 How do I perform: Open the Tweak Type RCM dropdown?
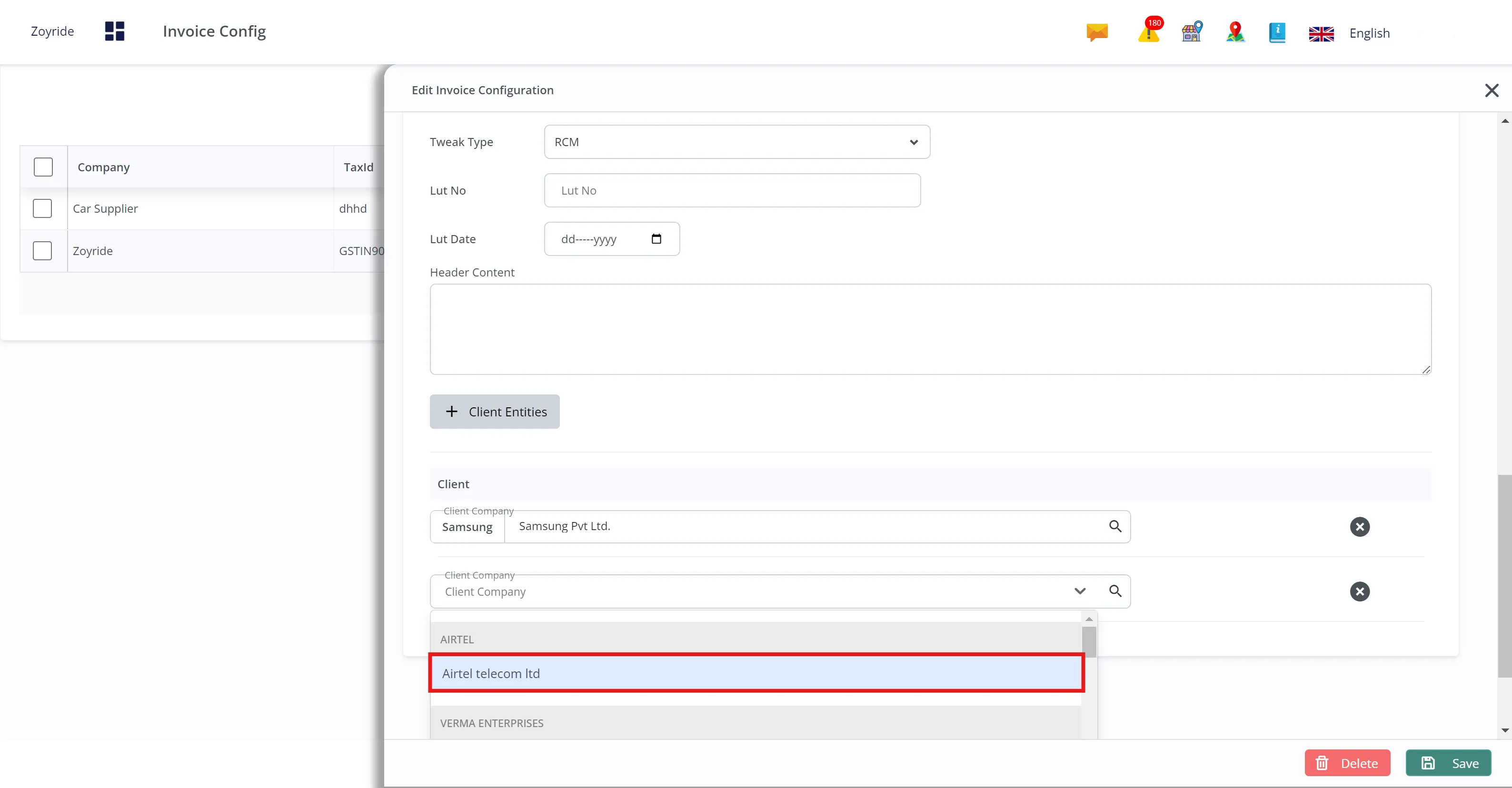pos(736,142)
